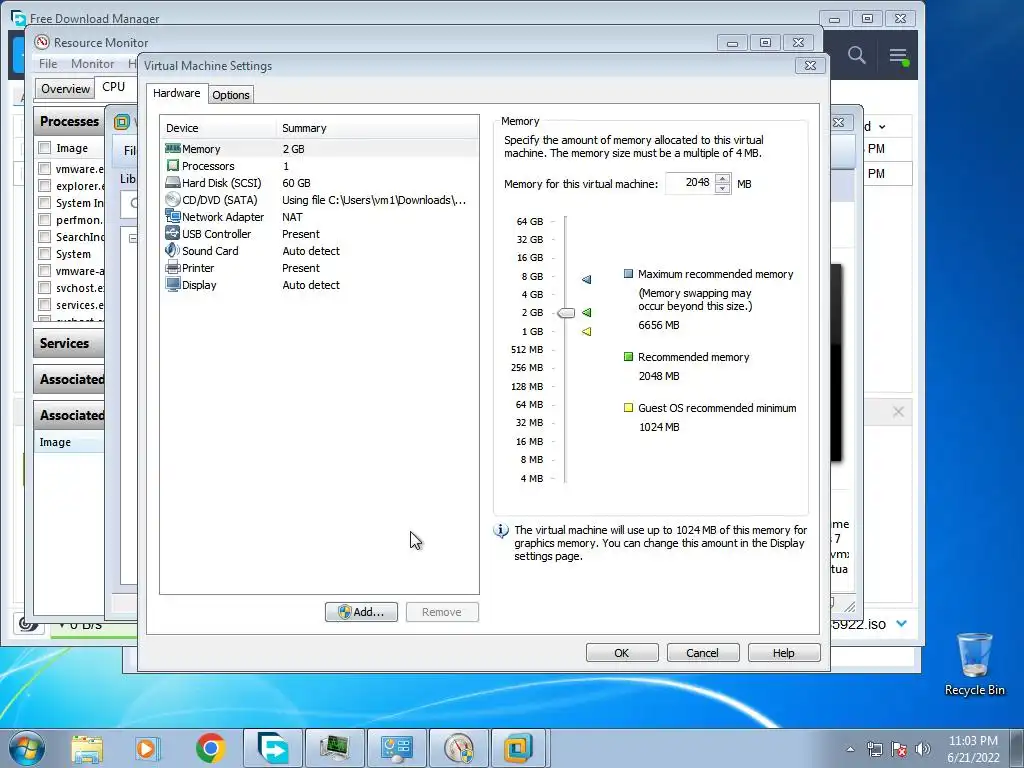
Task: Check the svchost.exe process checkbox
Action: [44, 287]
